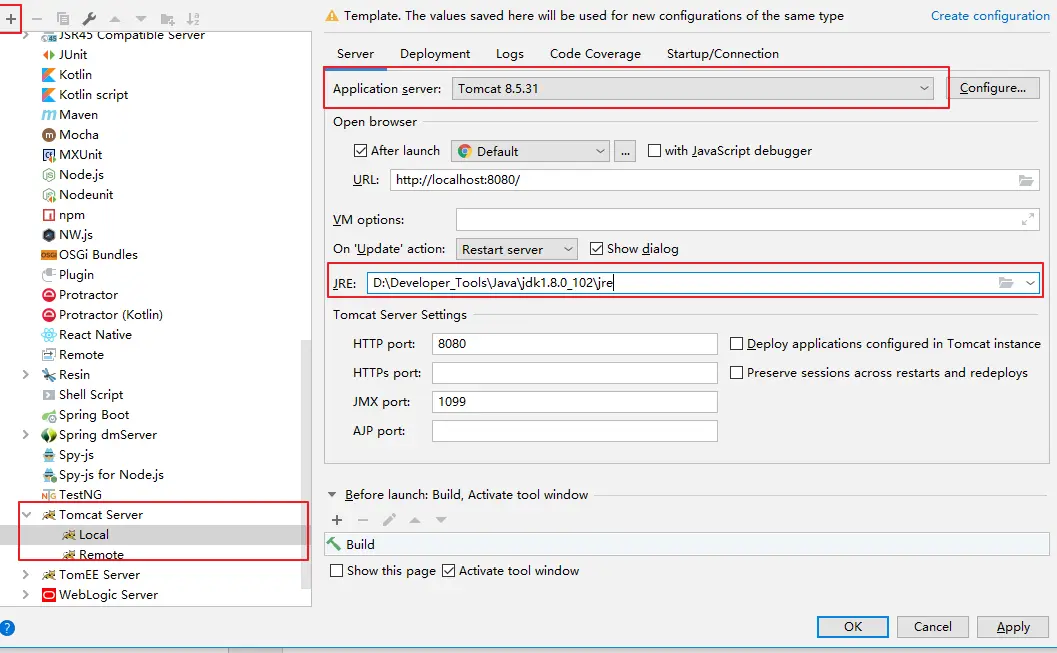Viewport: 1057px width, 653px height.
Task: Expand the WebLogic Server node
Action: pos(26,595)
